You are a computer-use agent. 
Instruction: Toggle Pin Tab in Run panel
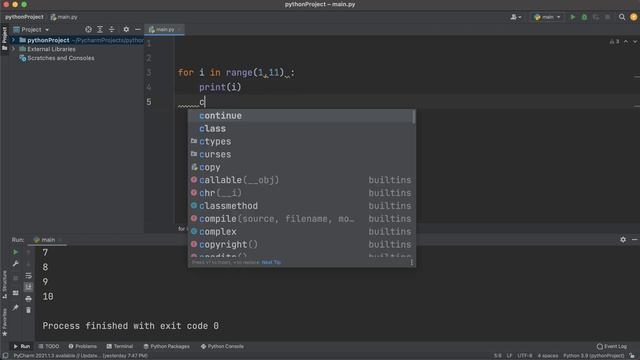[15, 307]
